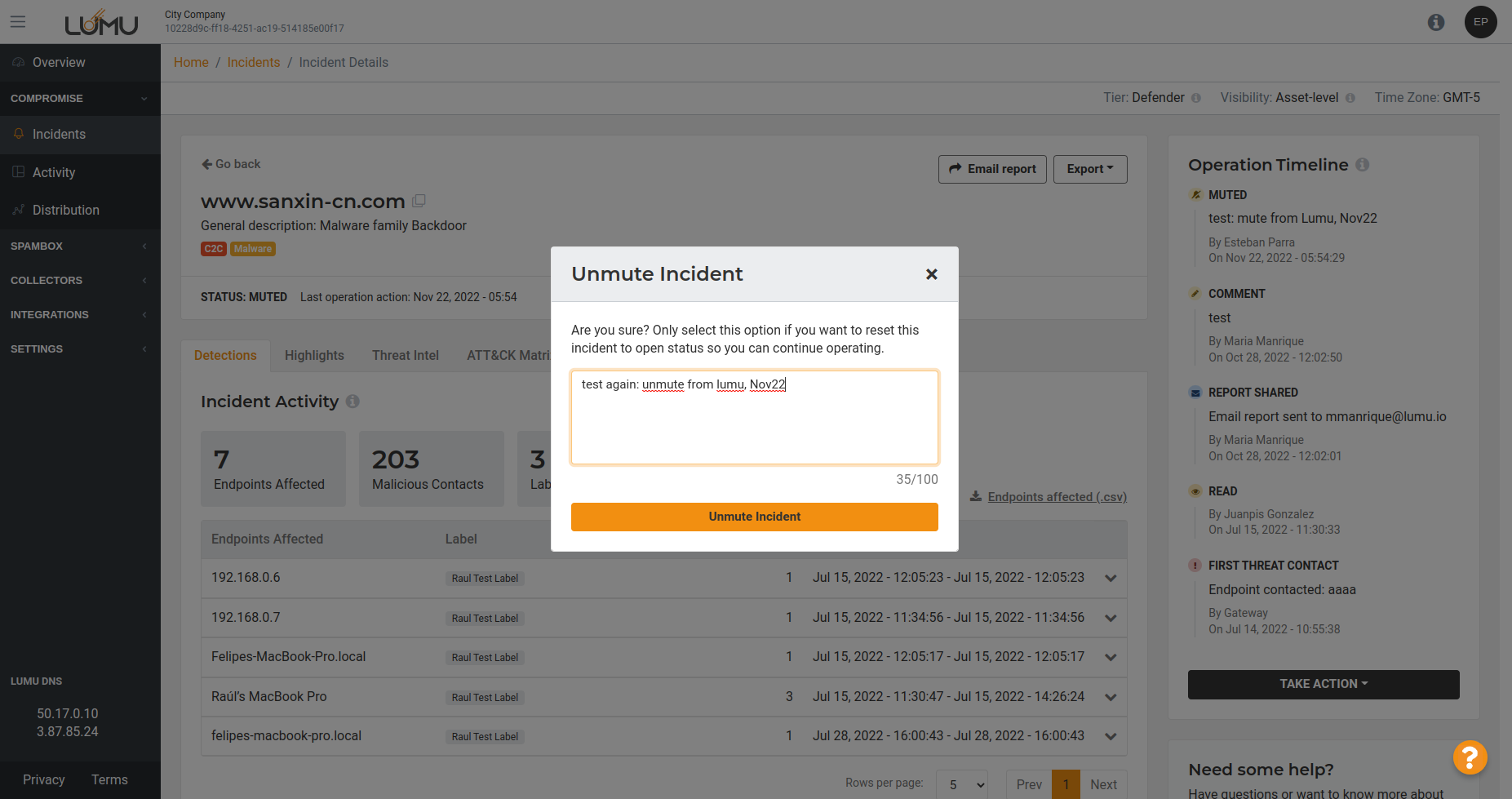
Task: Switch to the Threat Intel tab
Action: tap(405, 355)
